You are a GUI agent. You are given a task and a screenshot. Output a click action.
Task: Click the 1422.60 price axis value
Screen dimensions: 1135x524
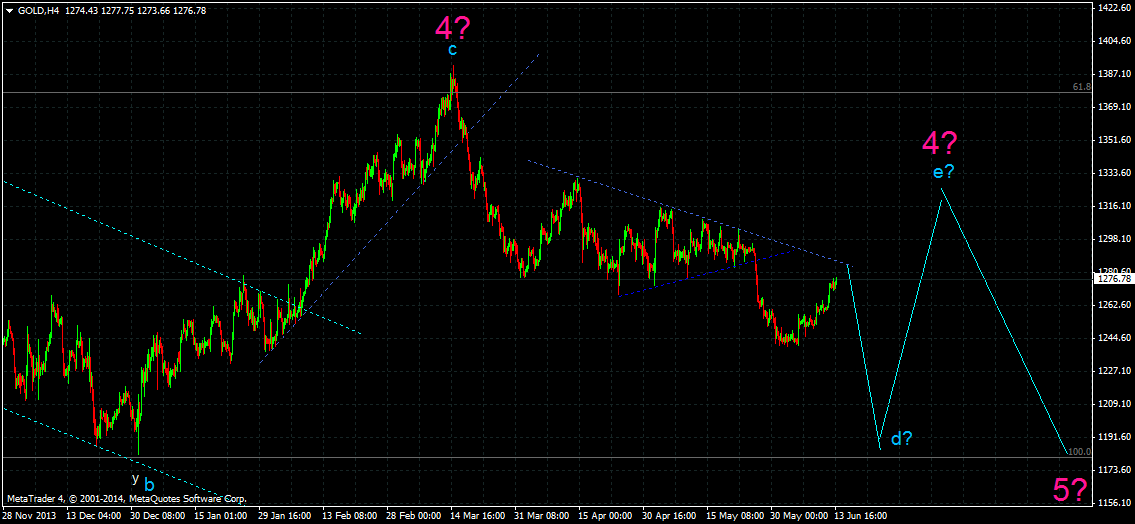coord(1113,7)
